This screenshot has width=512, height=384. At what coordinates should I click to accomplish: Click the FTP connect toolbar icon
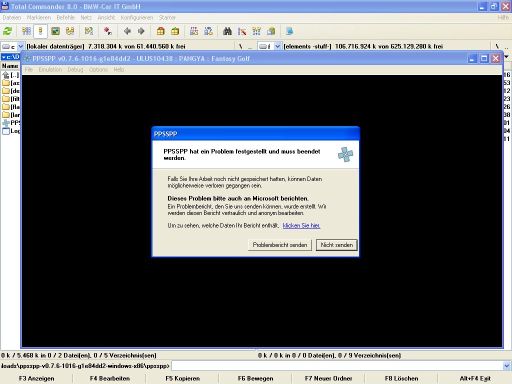pos(194,31)
